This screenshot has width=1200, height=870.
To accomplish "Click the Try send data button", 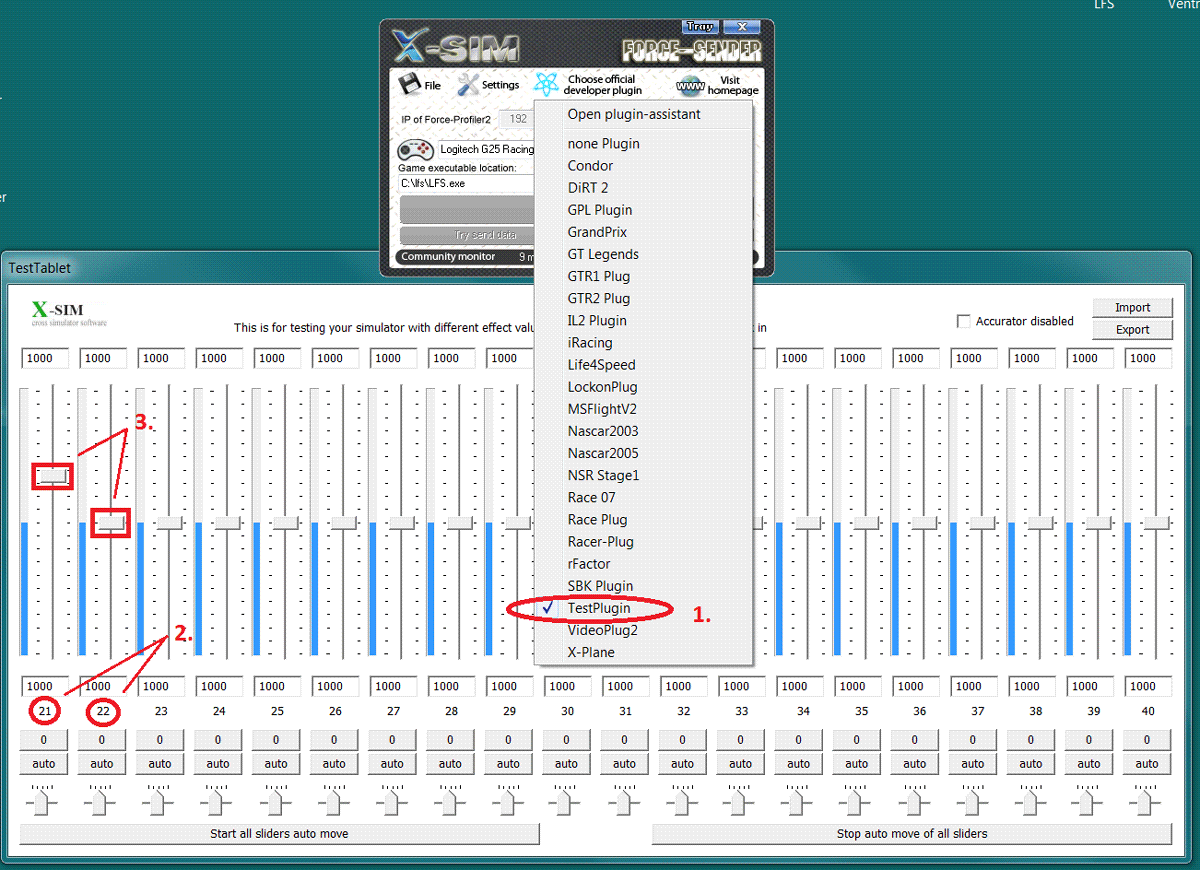I will tap(467, 235).
